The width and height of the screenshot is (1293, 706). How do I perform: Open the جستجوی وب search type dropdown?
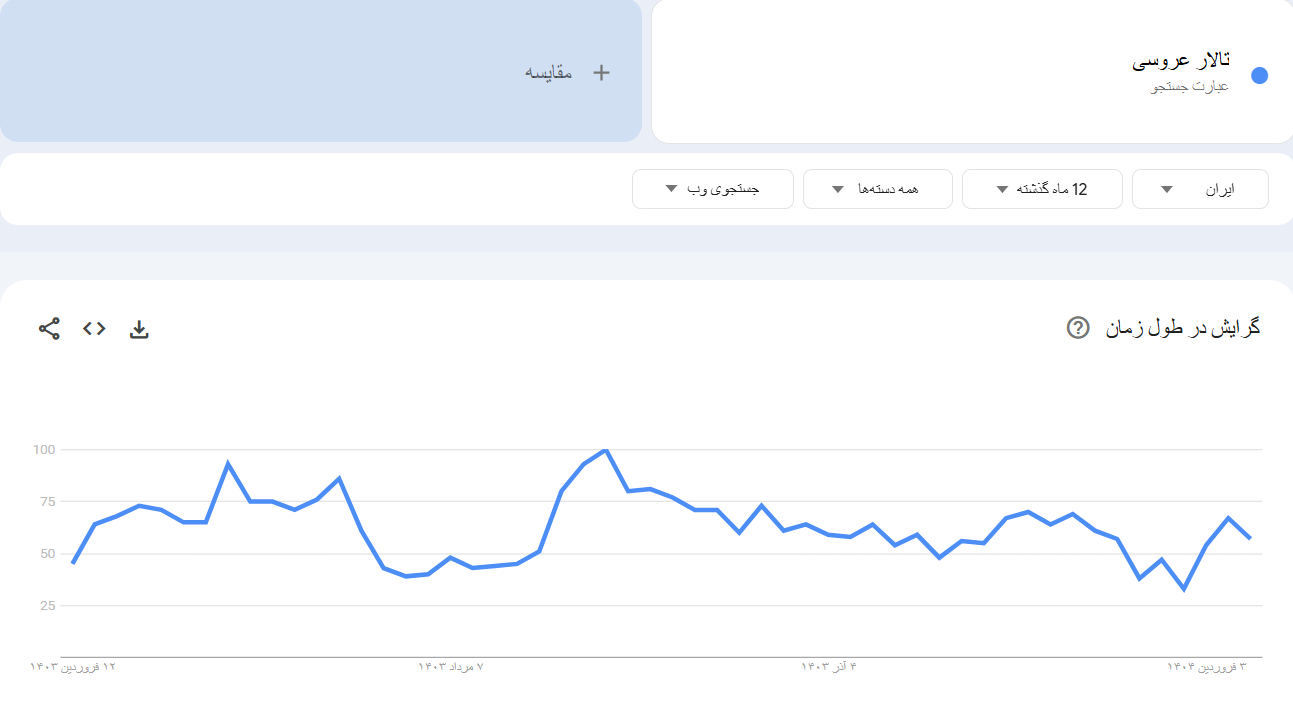(712, 189)
